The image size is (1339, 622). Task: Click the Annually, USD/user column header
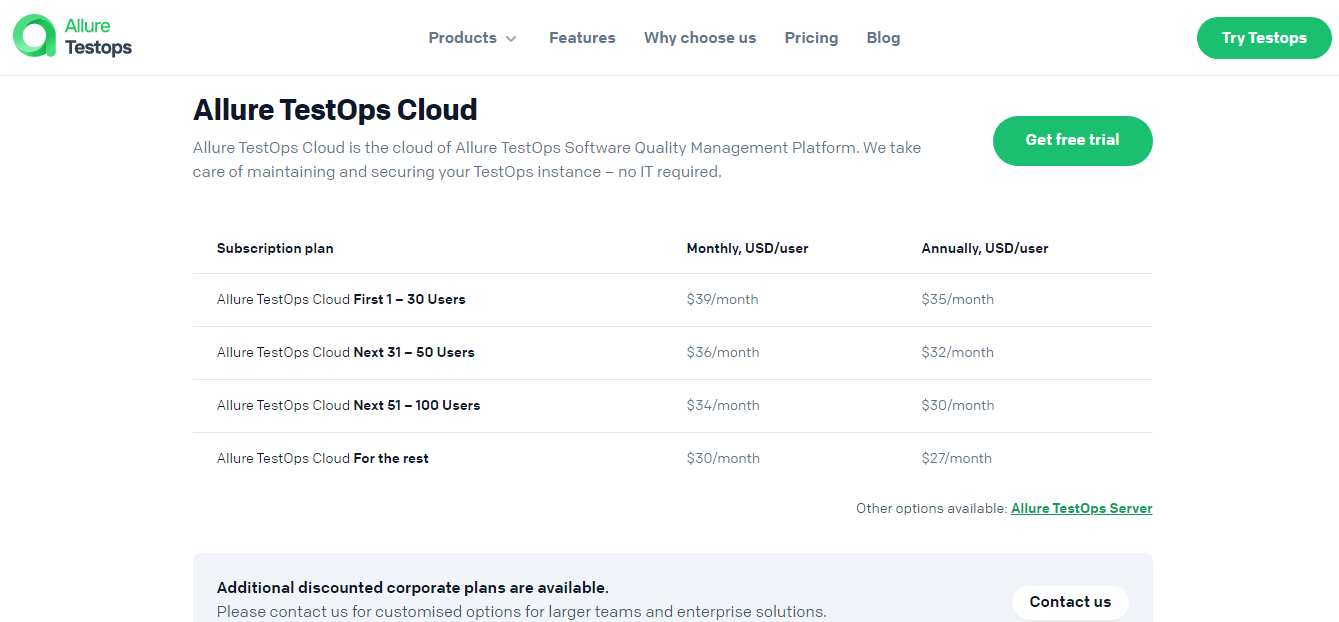pyautogui.click(x=984, y=248)
